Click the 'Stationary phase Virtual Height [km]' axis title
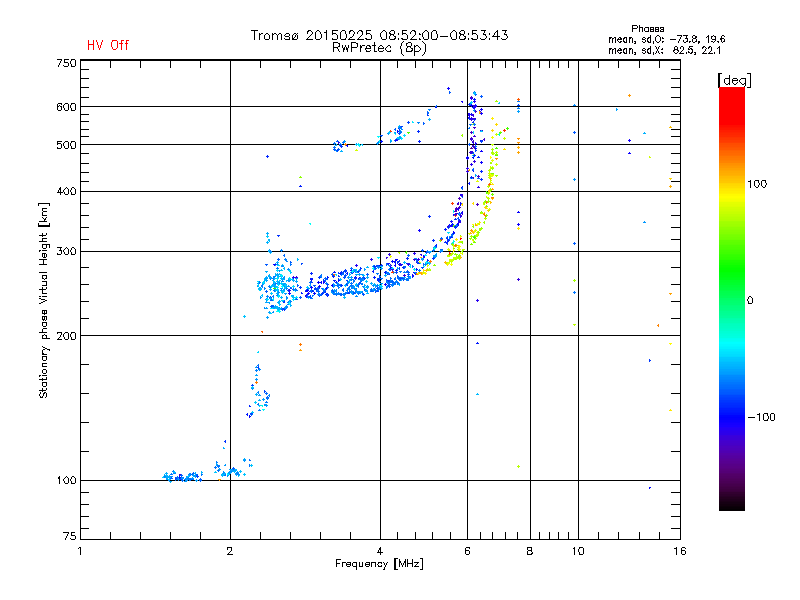The width and height of the screenshot is (800, 600). click(44, 300)
